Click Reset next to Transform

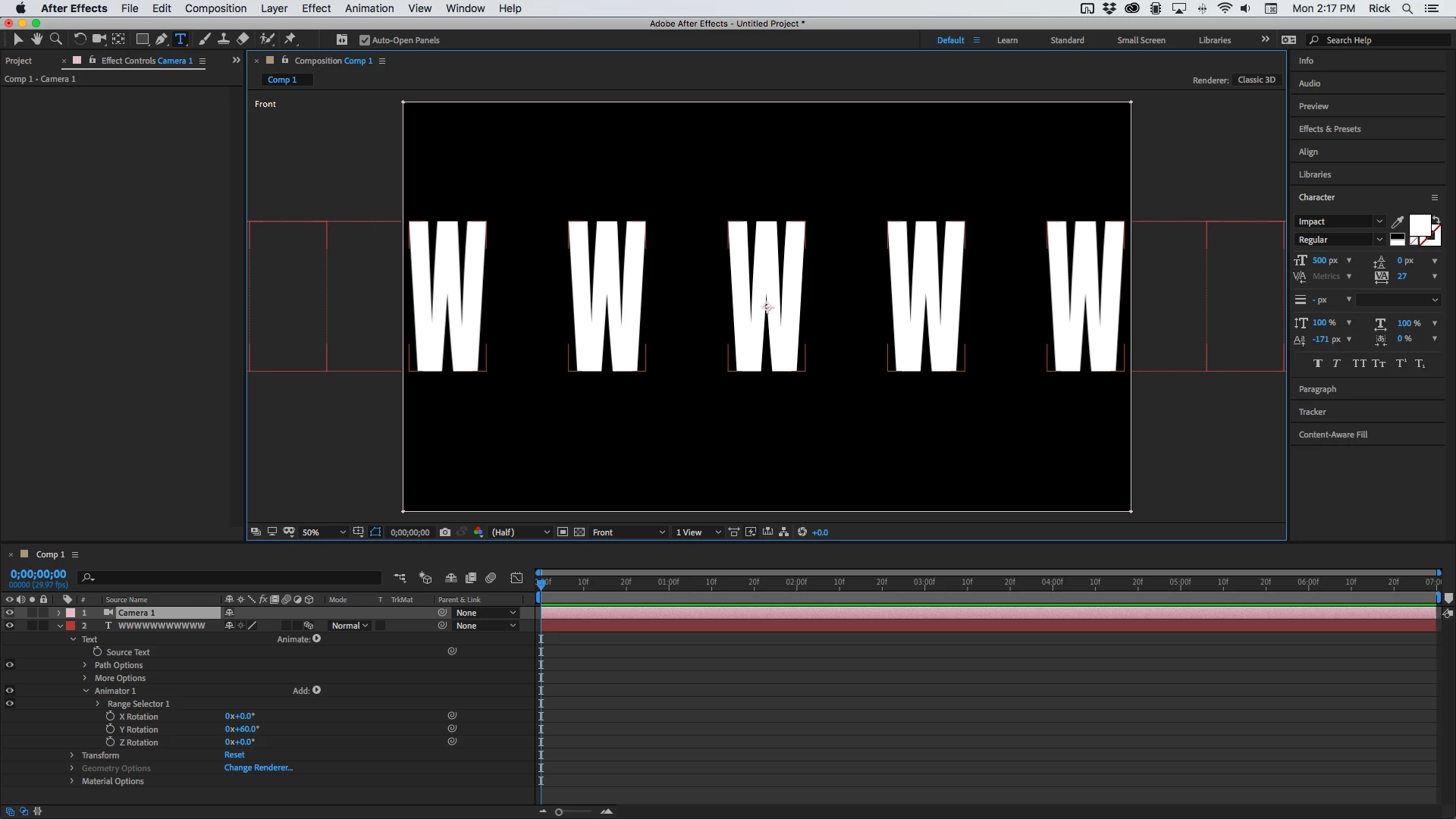234,755
